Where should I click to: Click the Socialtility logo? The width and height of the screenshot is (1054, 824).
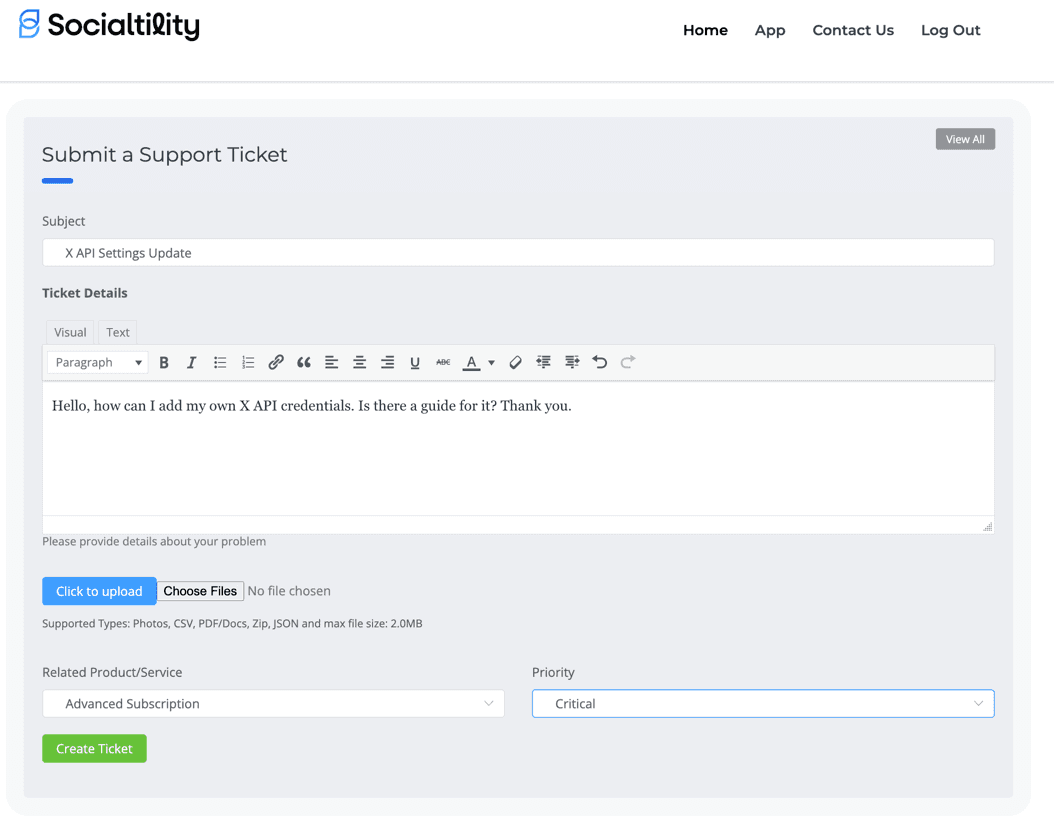click(108, 26)
